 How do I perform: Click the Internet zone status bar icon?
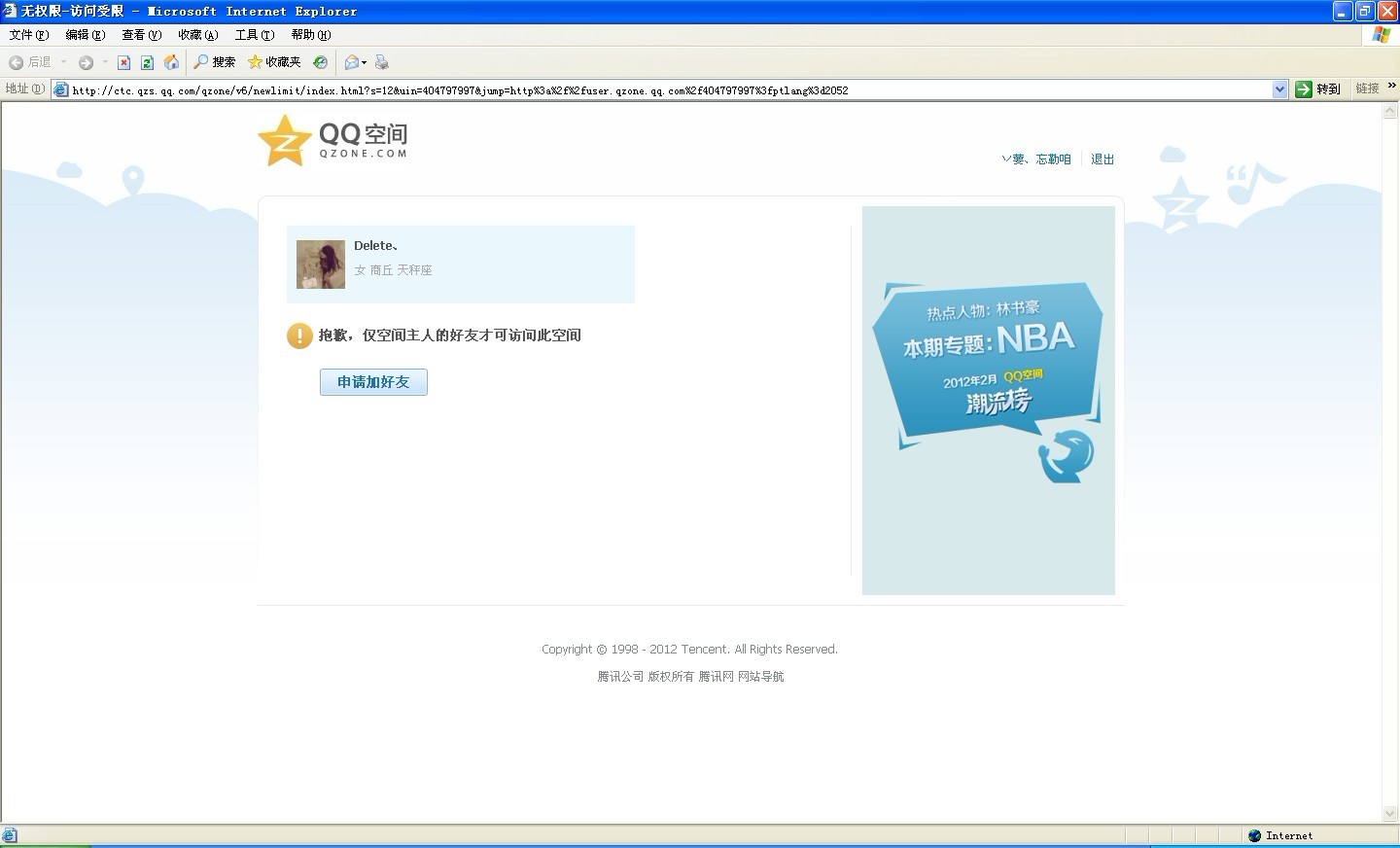coord(1255,835)
